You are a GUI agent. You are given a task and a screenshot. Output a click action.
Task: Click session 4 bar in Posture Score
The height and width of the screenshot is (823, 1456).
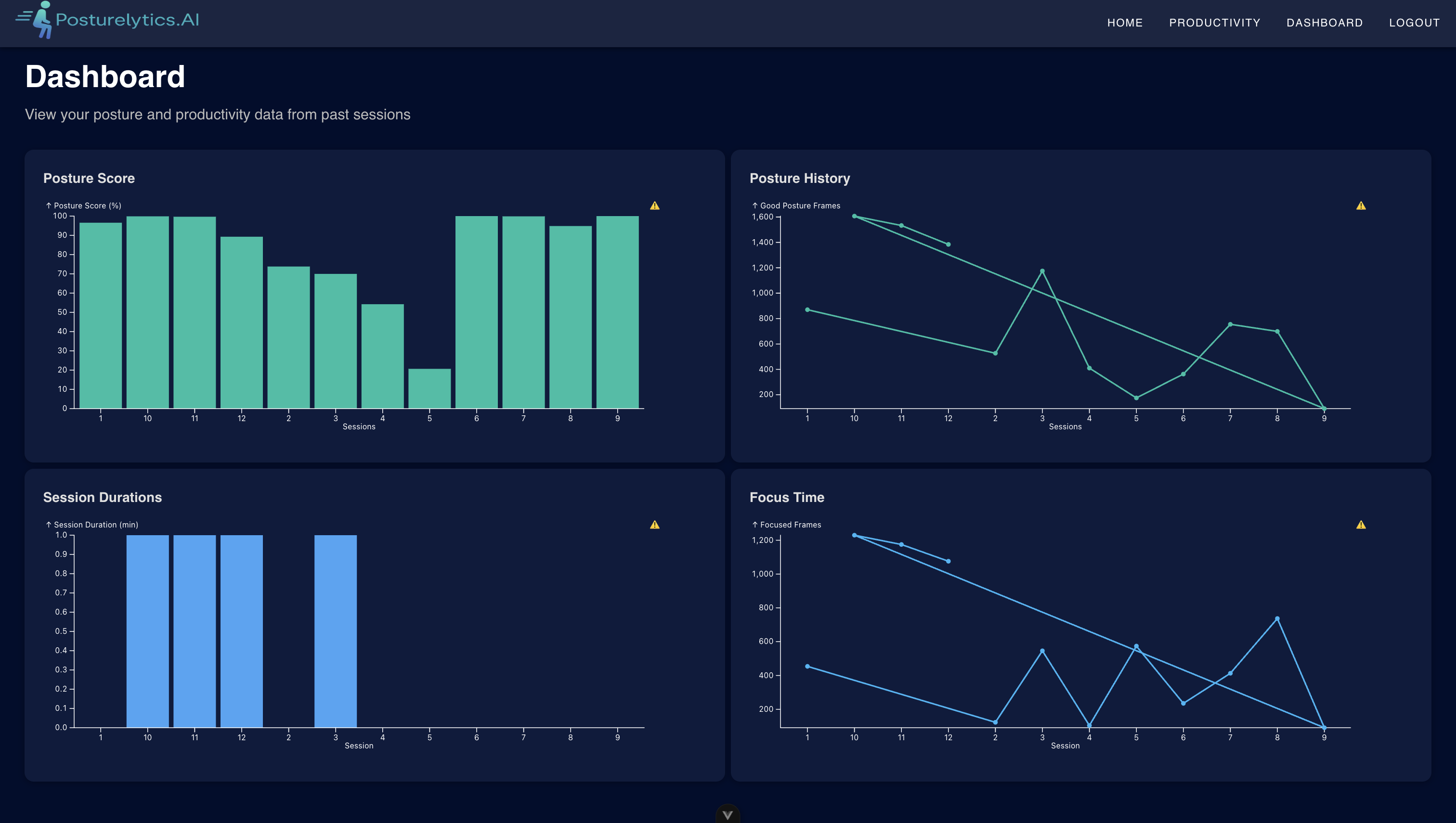[382, 356]
